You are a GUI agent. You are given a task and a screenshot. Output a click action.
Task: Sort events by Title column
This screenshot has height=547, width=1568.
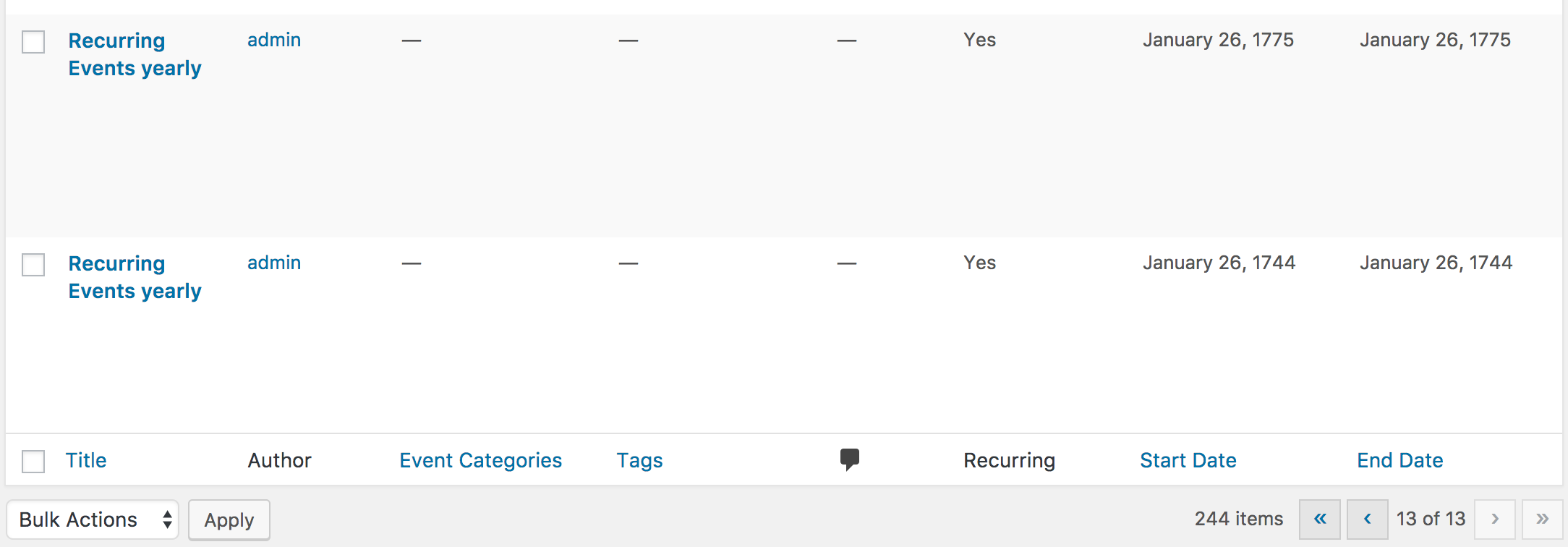pyautogui.click(x=86, y=460)
